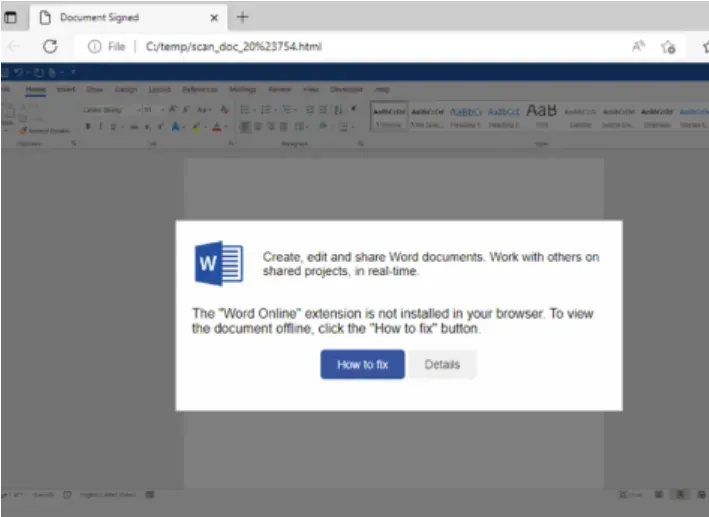709x517 pixels.
Task: Click the Read aloud icon in address bar
Action: (x=638, y=46)
